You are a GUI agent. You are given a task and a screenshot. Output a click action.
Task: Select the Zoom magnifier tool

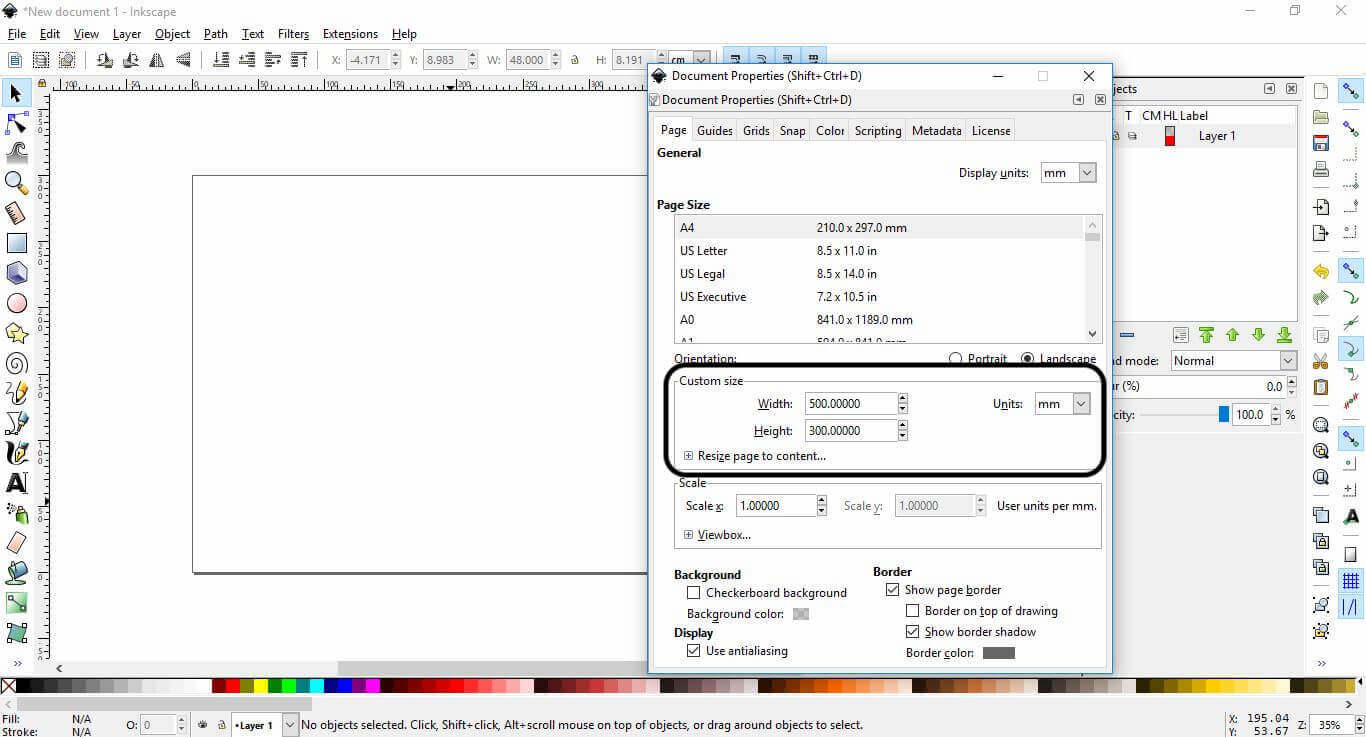coord(16,183)
